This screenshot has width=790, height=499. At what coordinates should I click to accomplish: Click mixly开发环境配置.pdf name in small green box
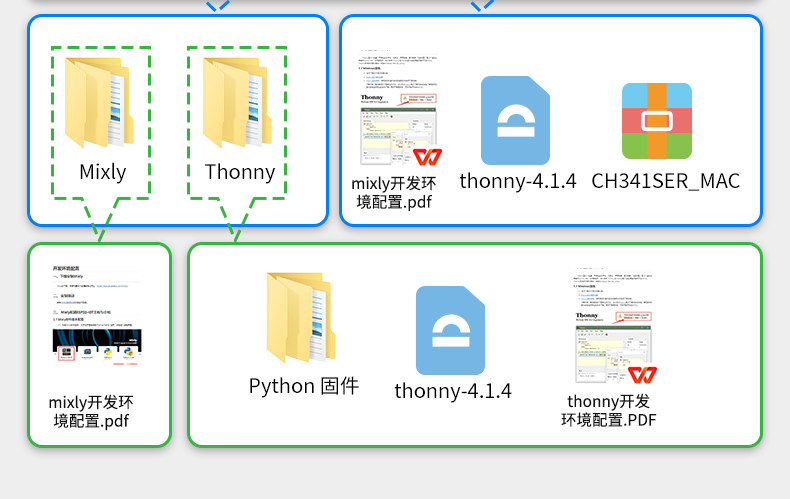tap(91, 411)
